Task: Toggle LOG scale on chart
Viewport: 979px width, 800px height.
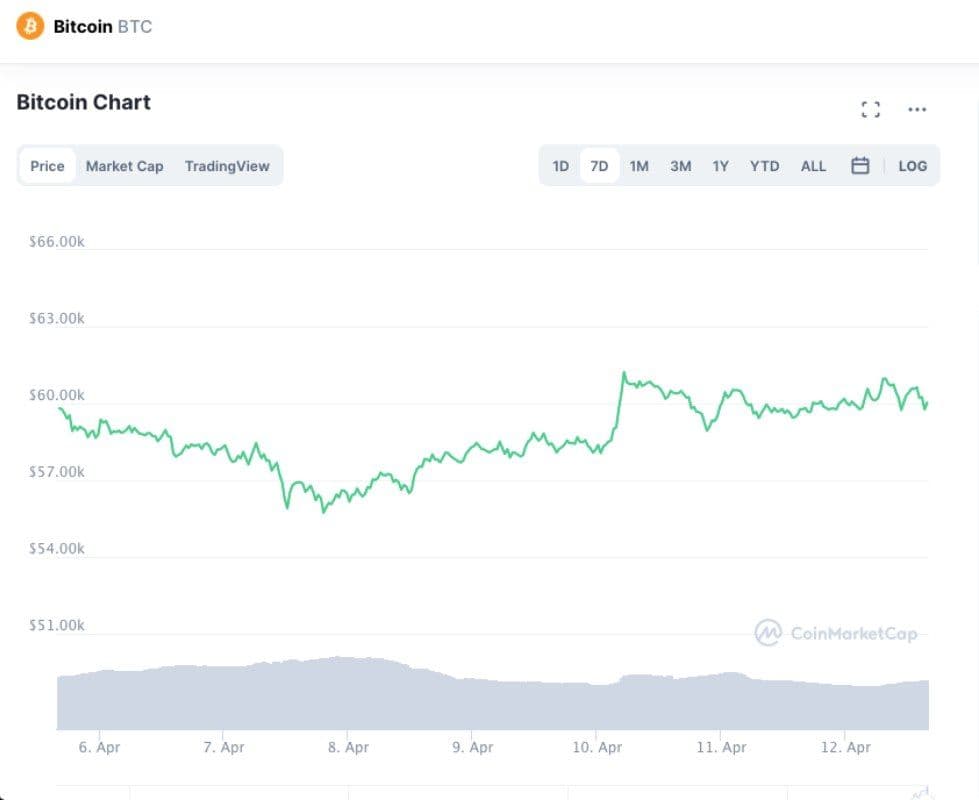Action: tap(912, 166)
